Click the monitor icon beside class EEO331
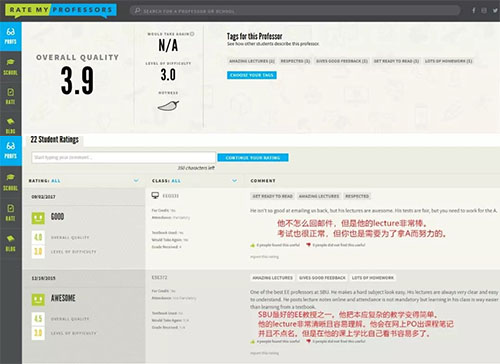The width and height of the screenshot is (500, 364). (155, 195)
